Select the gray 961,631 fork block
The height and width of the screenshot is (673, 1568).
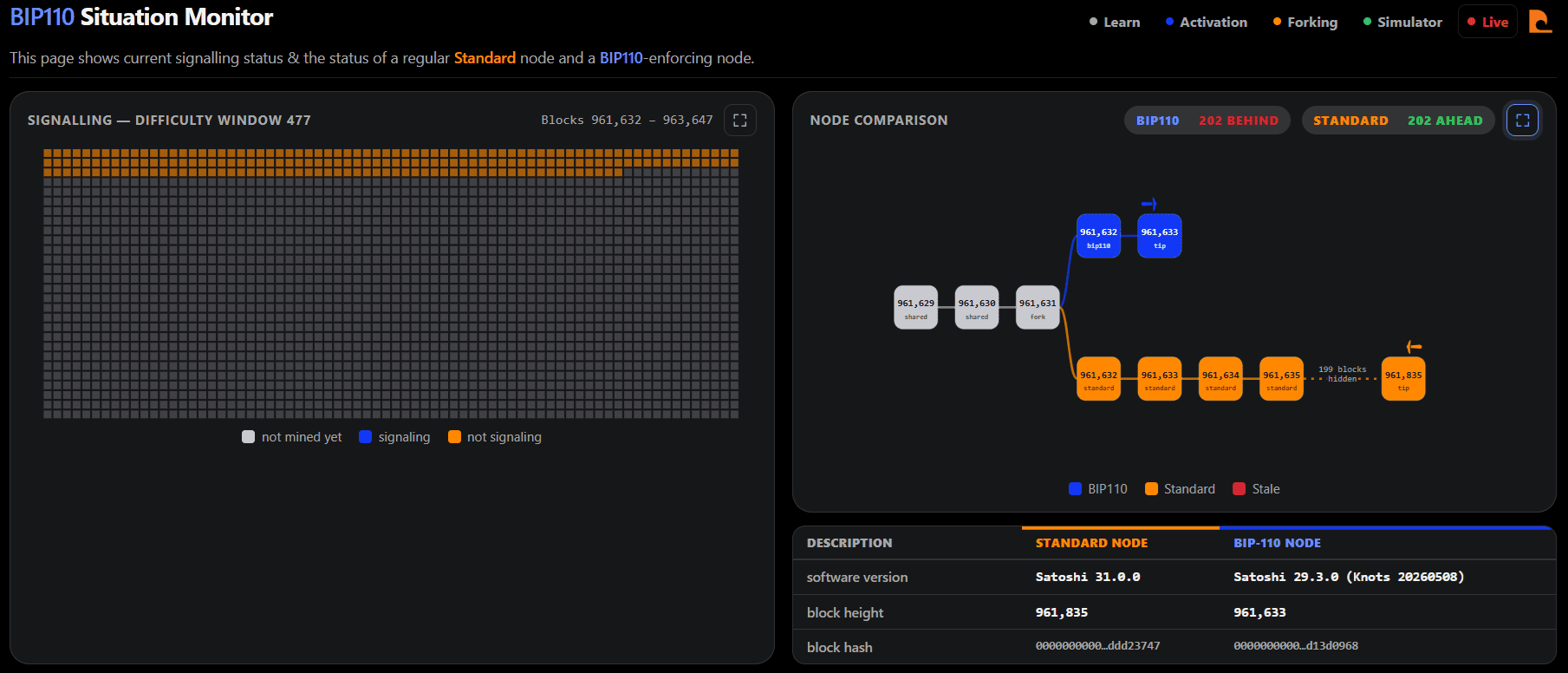tap(1038, 308)
